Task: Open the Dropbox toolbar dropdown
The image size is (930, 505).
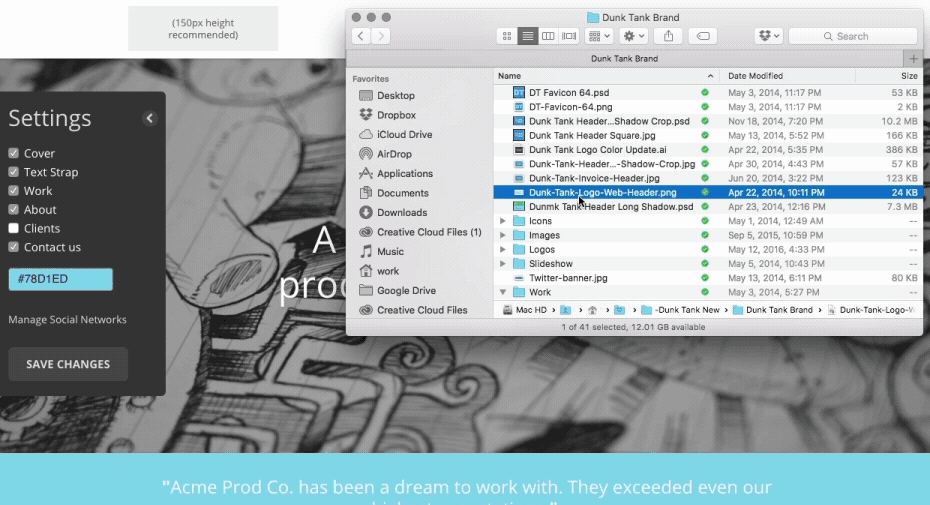Action: pos(769,36)
